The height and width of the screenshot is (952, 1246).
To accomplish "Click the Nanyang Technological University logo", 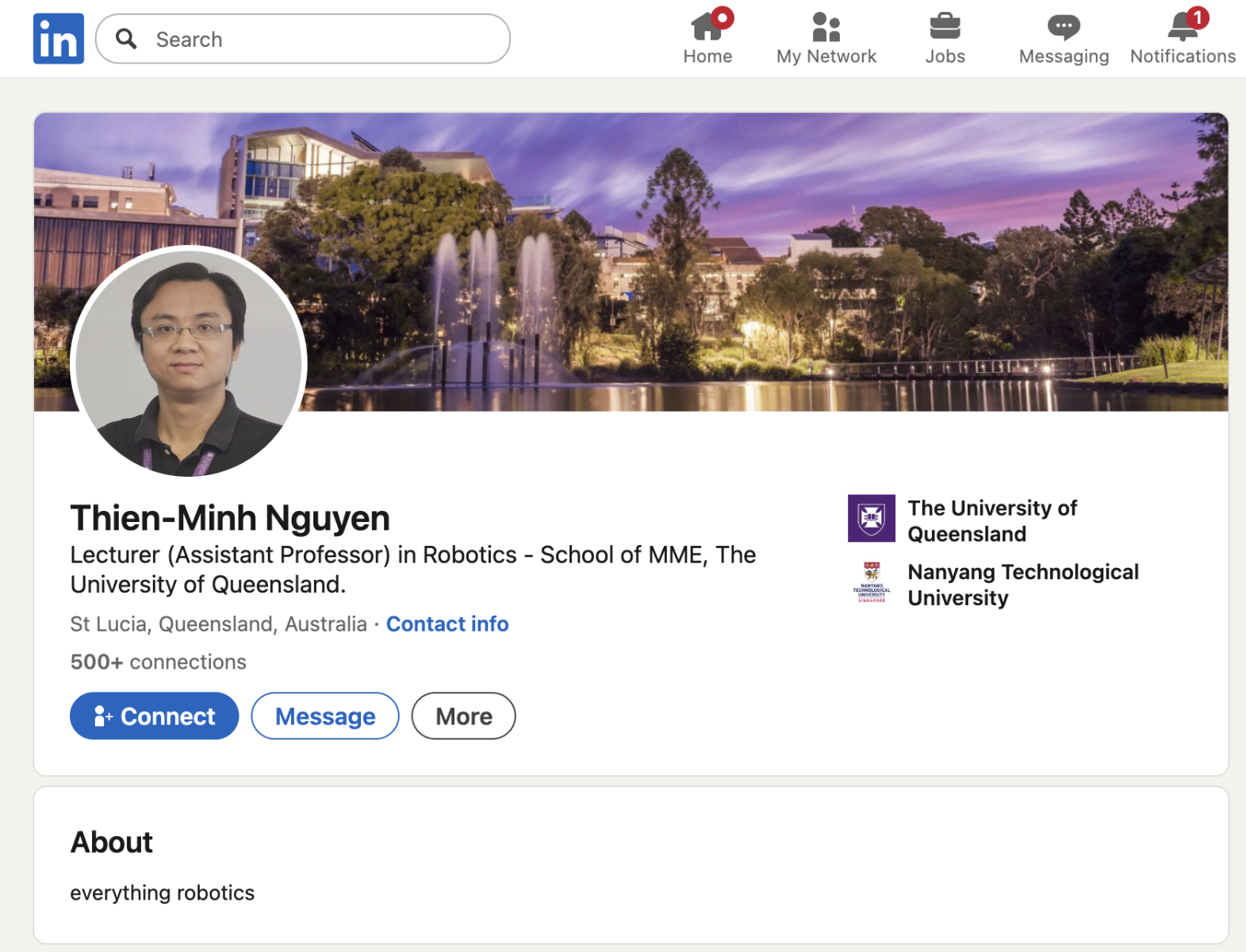I will 871,583.
